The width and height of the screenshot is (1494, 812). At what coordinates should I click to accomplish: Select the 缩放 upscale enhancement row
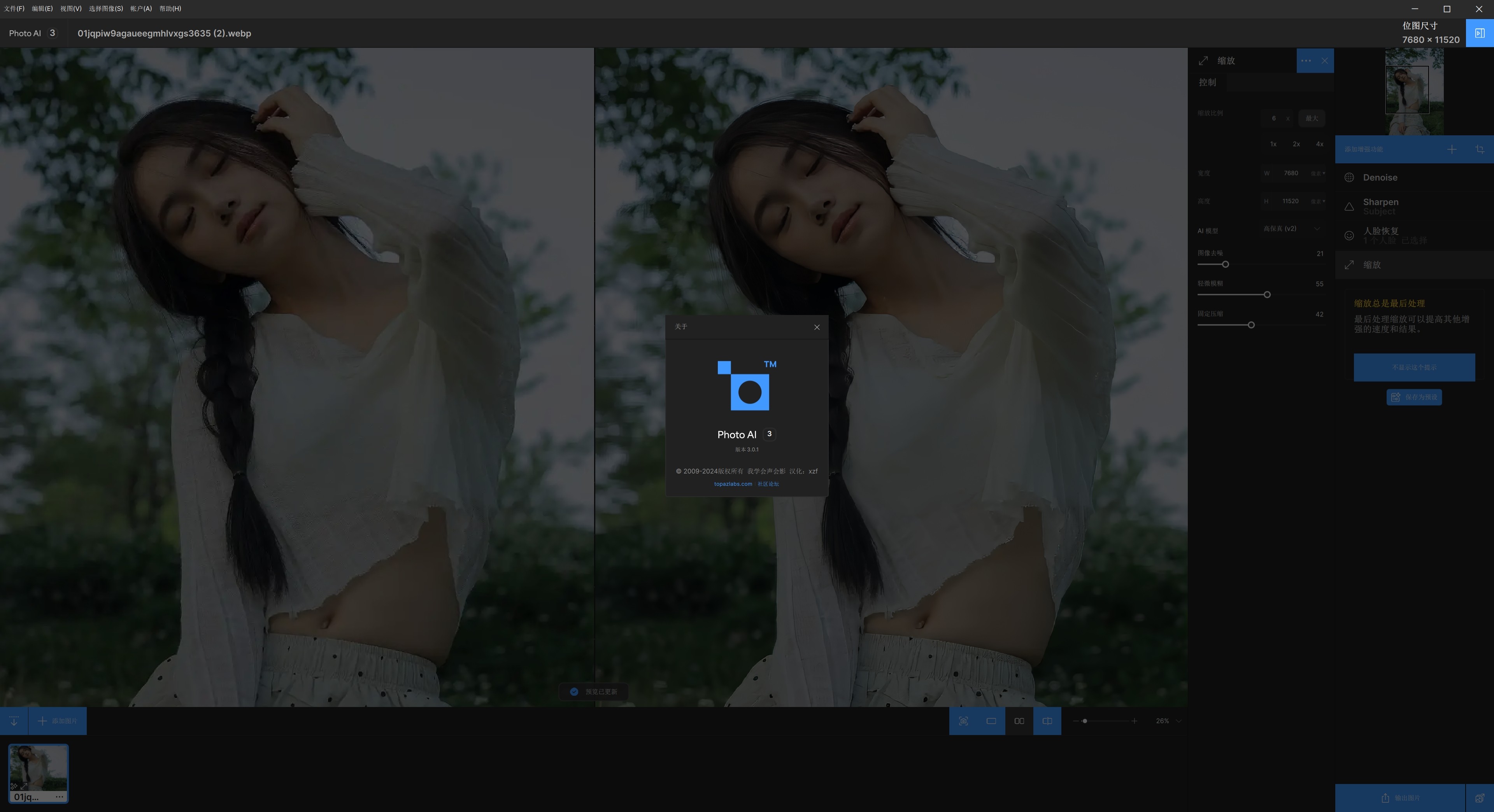(x=1415, y=265)
